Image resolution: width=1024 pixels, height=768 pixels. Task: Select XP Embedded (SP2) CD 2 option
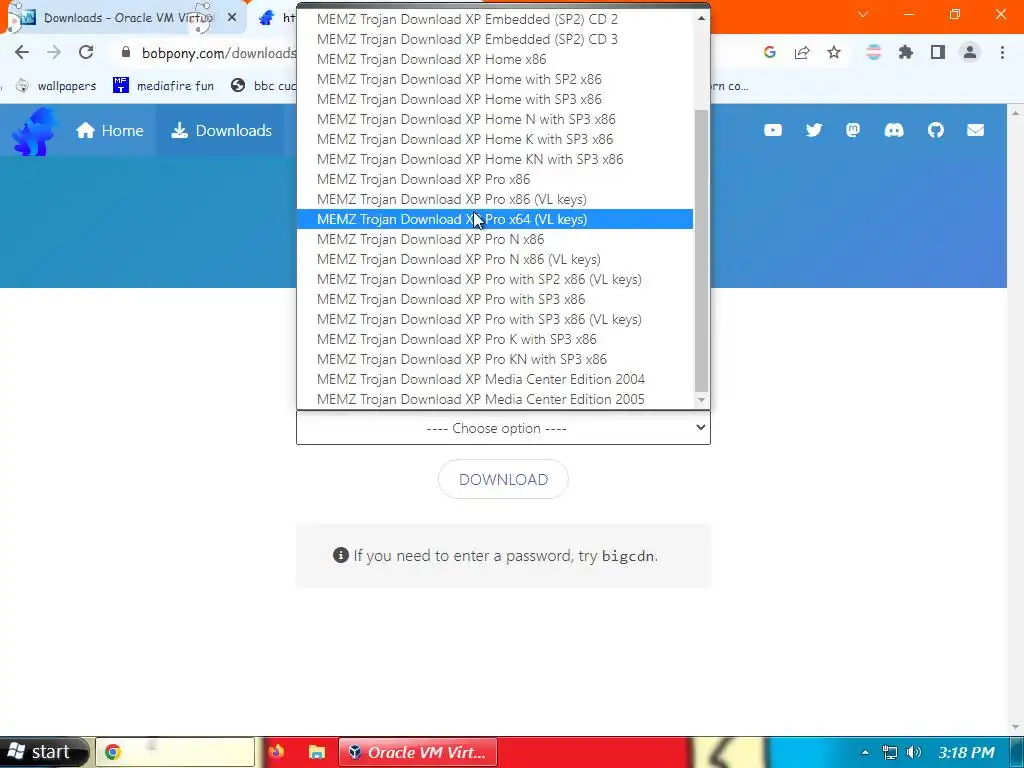pos(495,19)
